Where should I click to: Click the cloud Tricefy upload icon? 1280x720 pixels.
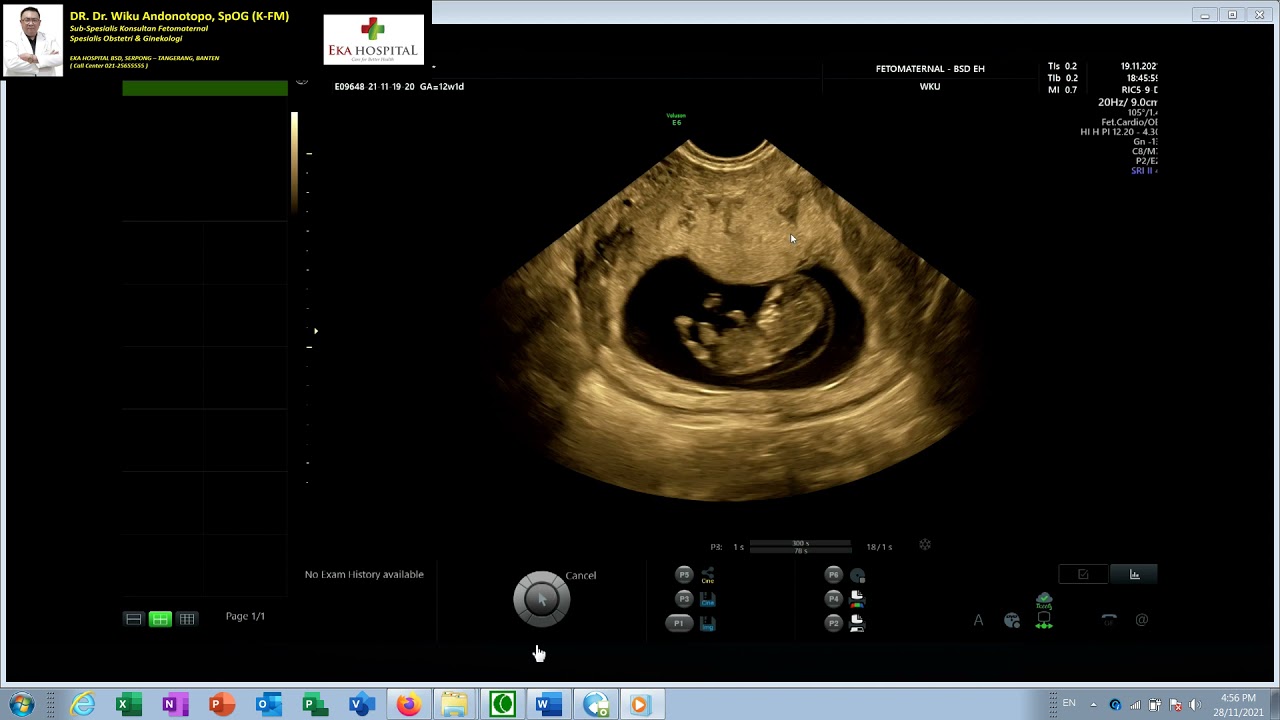pyautogui.click(x=1044, y=600)
